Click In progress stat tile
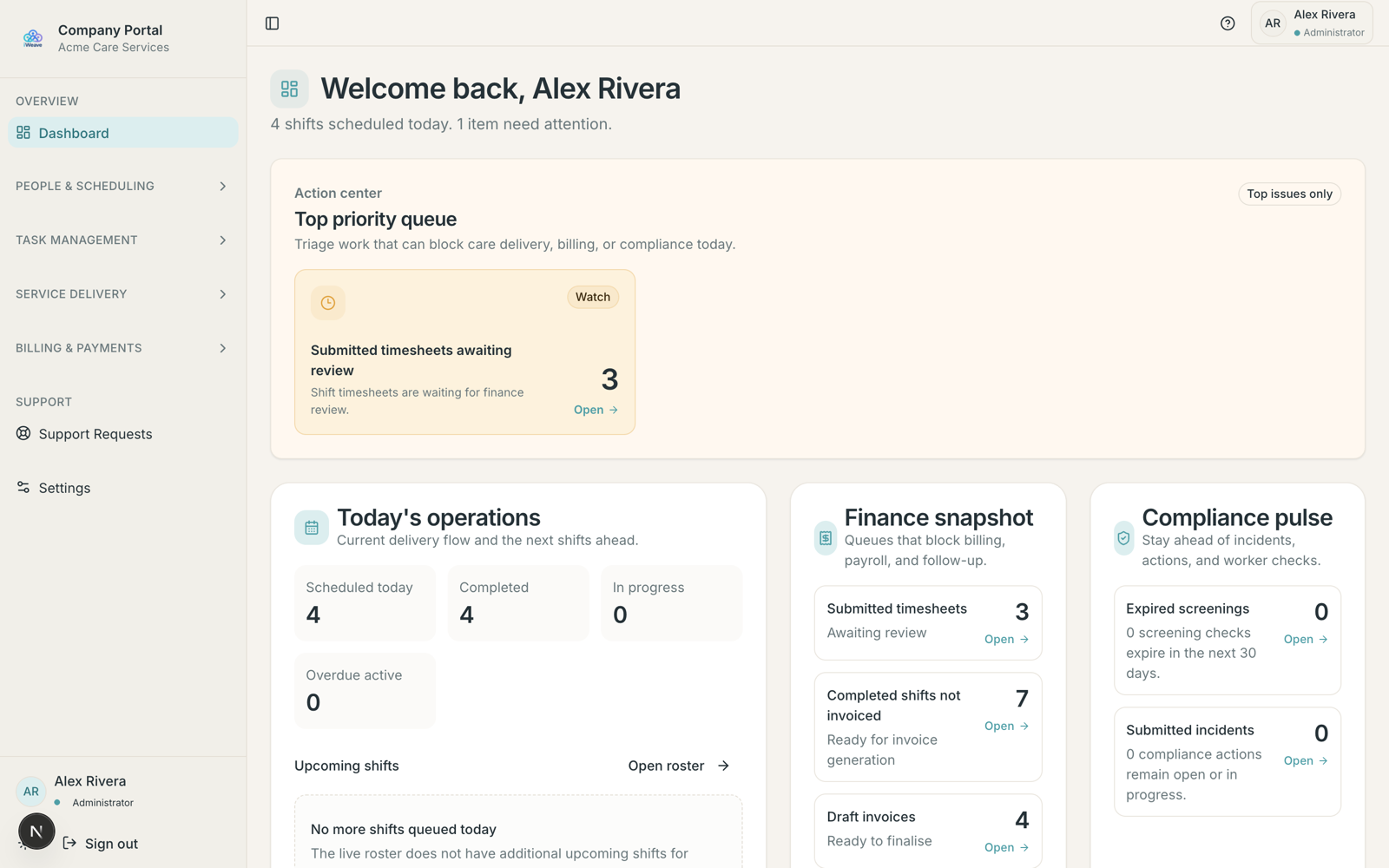Image resolution: width=1389 pixels, height=868 pixels. click(x=671, y=602)
